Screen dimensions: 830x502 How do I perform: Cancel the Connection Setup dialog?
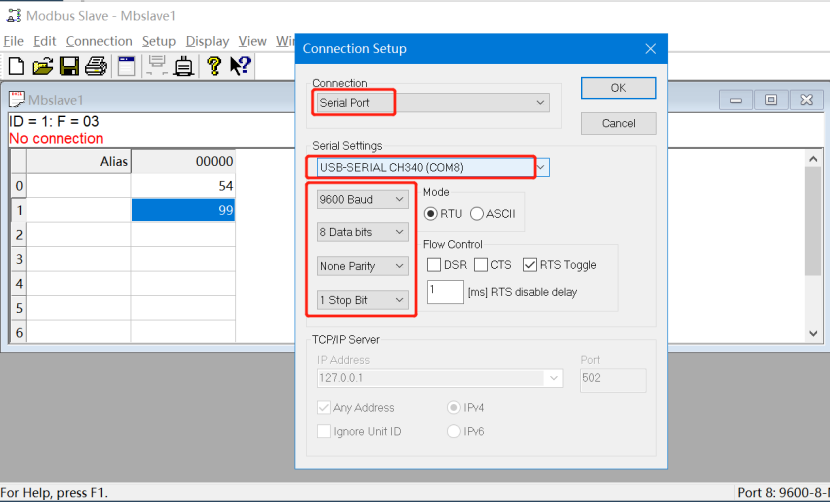619,123
